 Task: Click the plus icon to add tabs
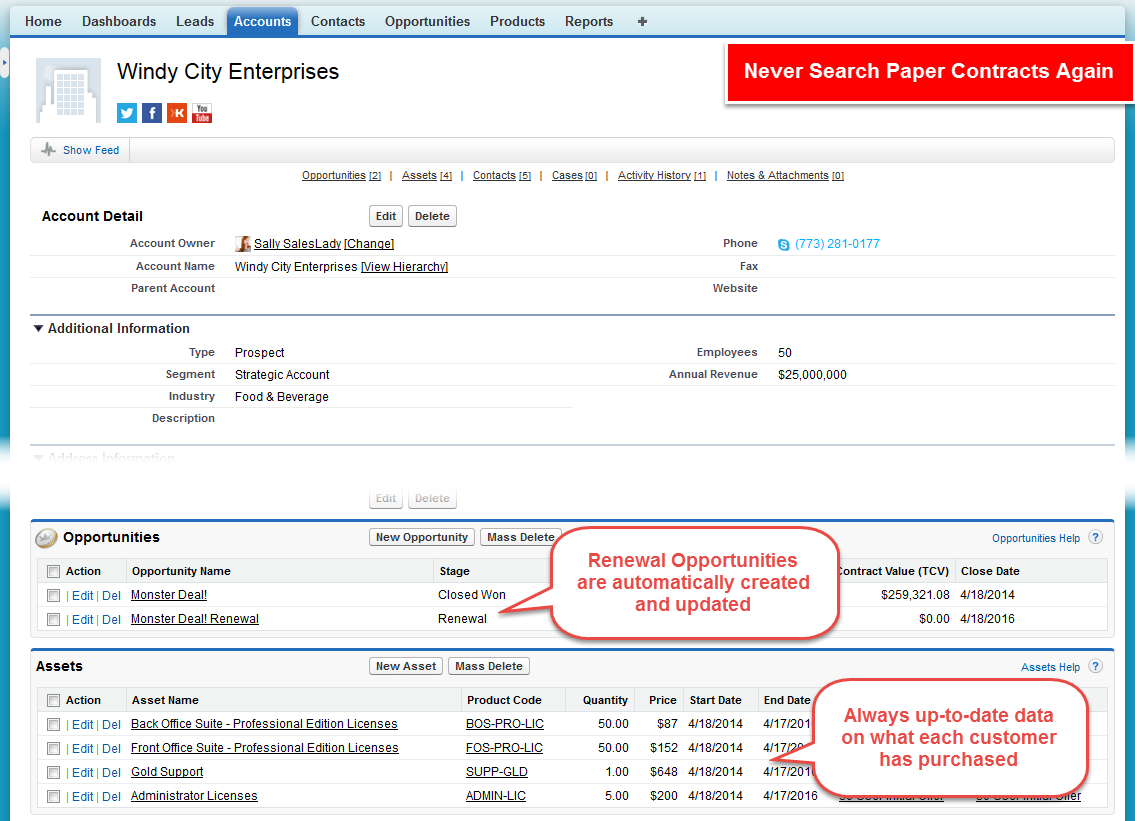tap(641, 20)
